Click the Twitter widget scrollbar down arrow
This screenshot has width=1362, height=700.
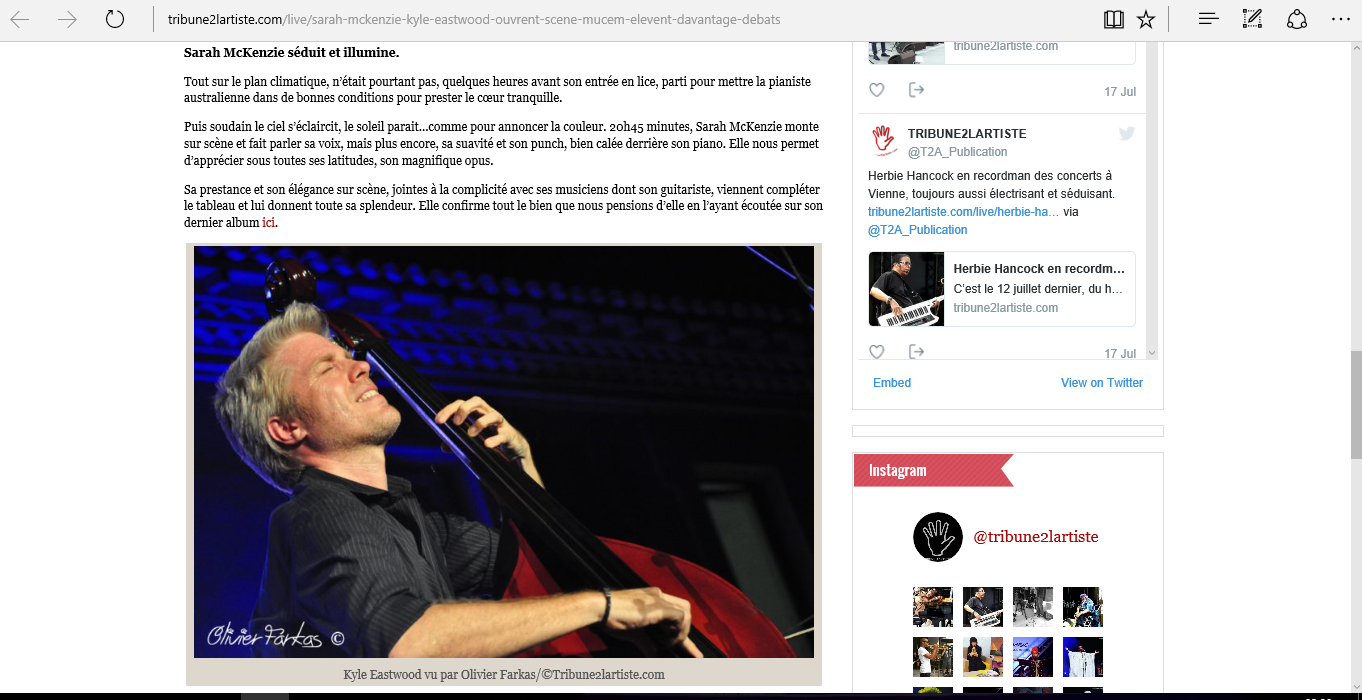(x=1152, y=353)
